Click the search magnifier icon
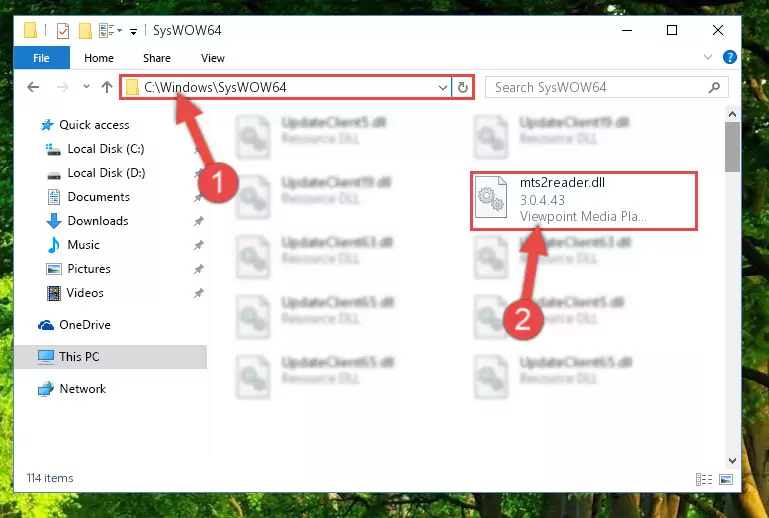 click(x=715, y=87)
